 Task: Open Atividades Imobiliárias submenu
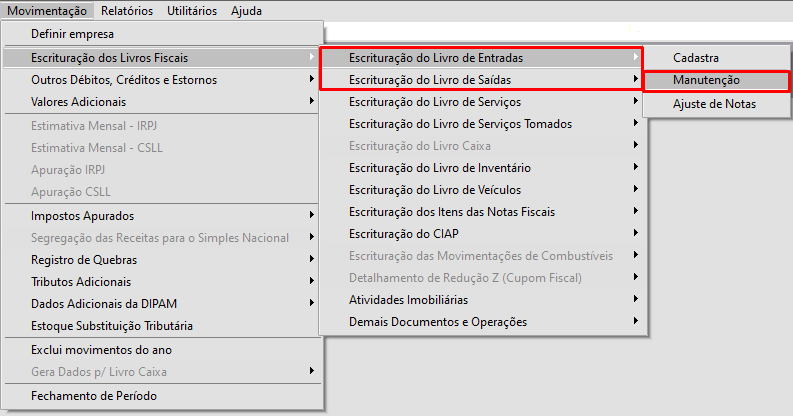point(483,300)
